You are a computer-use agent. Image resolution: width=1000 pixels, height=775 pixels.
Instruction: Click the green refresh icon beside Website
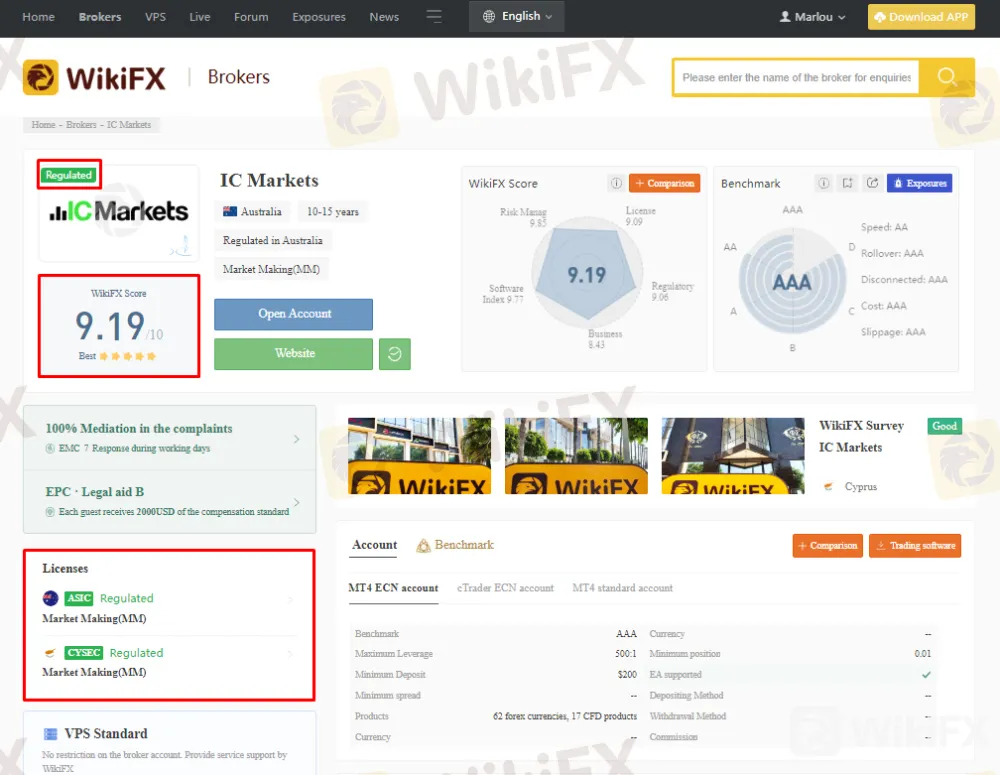point(395,354)
